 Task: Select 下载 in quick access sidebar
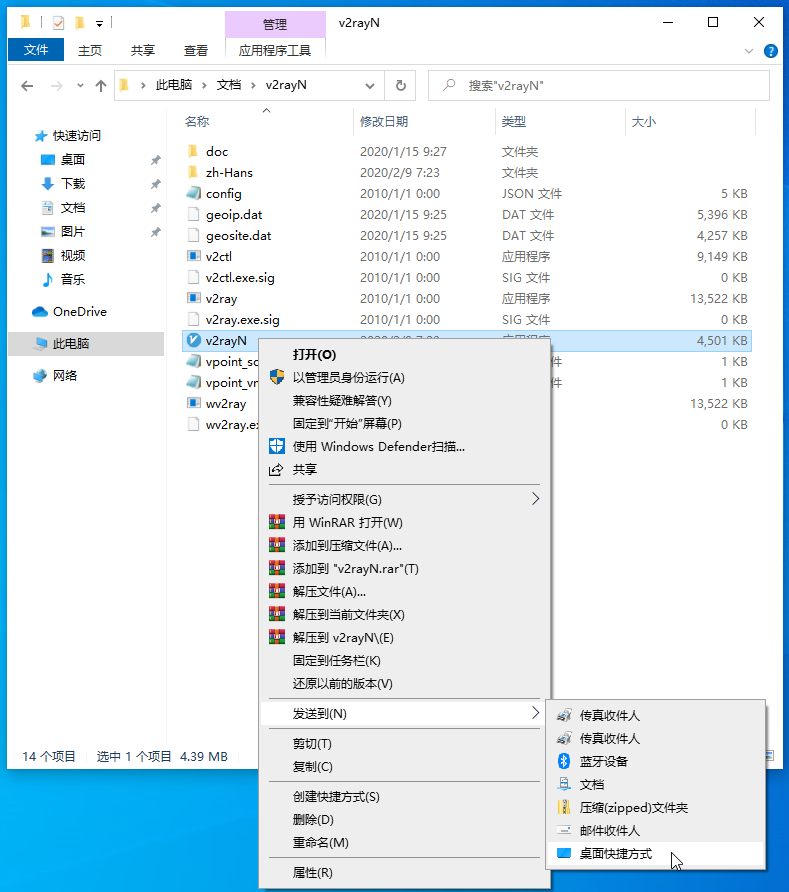[73, 184]
